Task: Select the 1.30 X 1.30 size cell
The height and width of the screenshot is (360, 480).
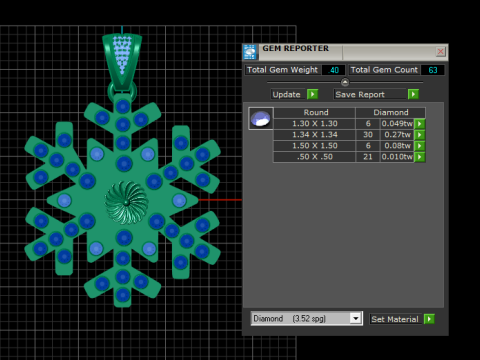Action: click(314, 124)
